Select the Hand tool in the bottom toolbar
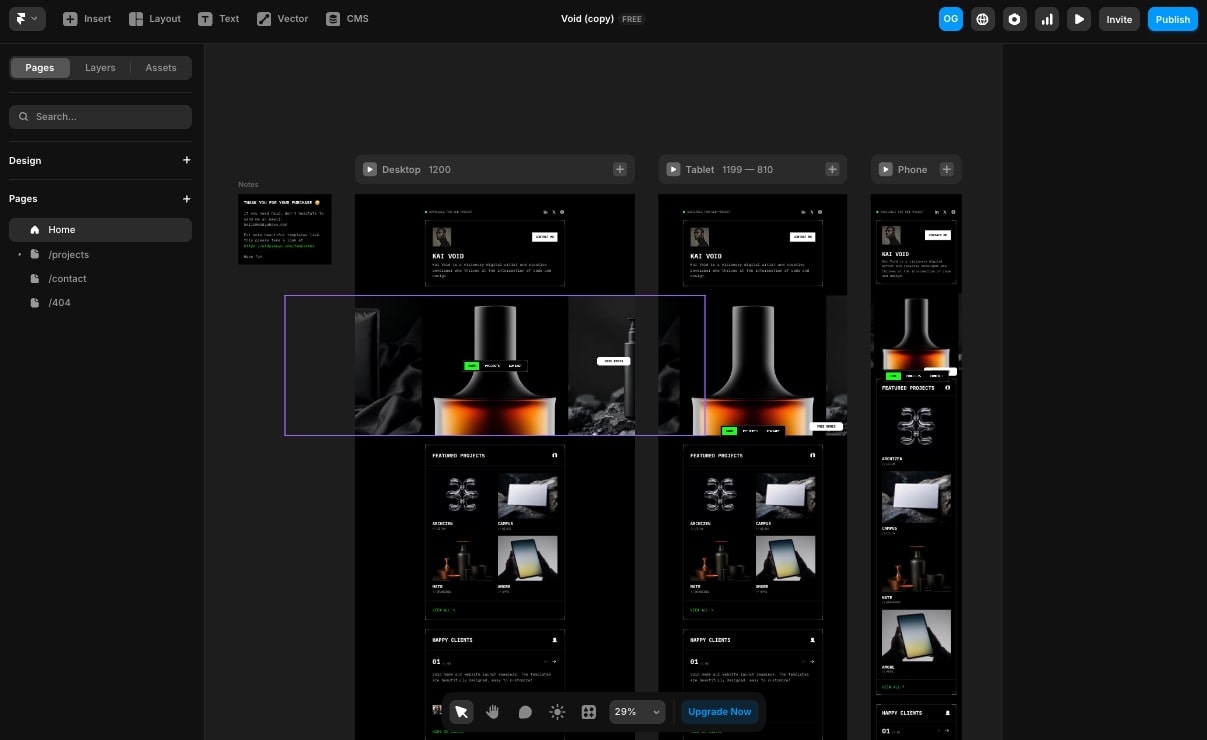 pyautogui.click(x=492, y=711)
